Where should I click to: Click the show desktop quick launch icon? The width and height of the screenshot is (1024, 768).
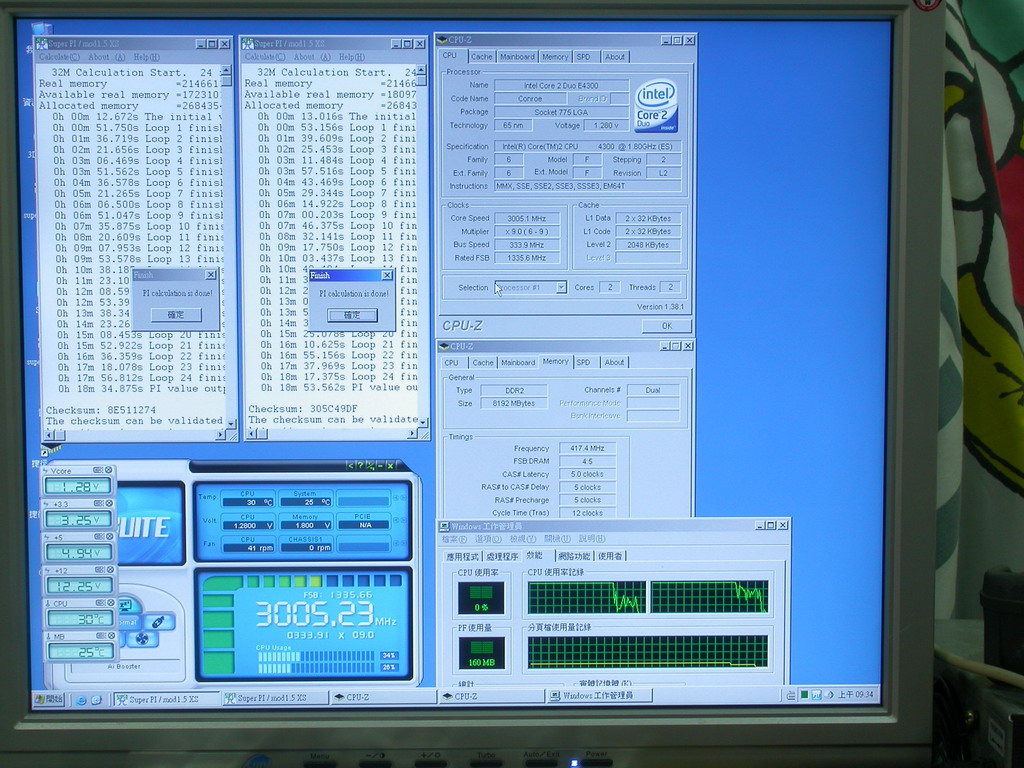pos(96,699)
